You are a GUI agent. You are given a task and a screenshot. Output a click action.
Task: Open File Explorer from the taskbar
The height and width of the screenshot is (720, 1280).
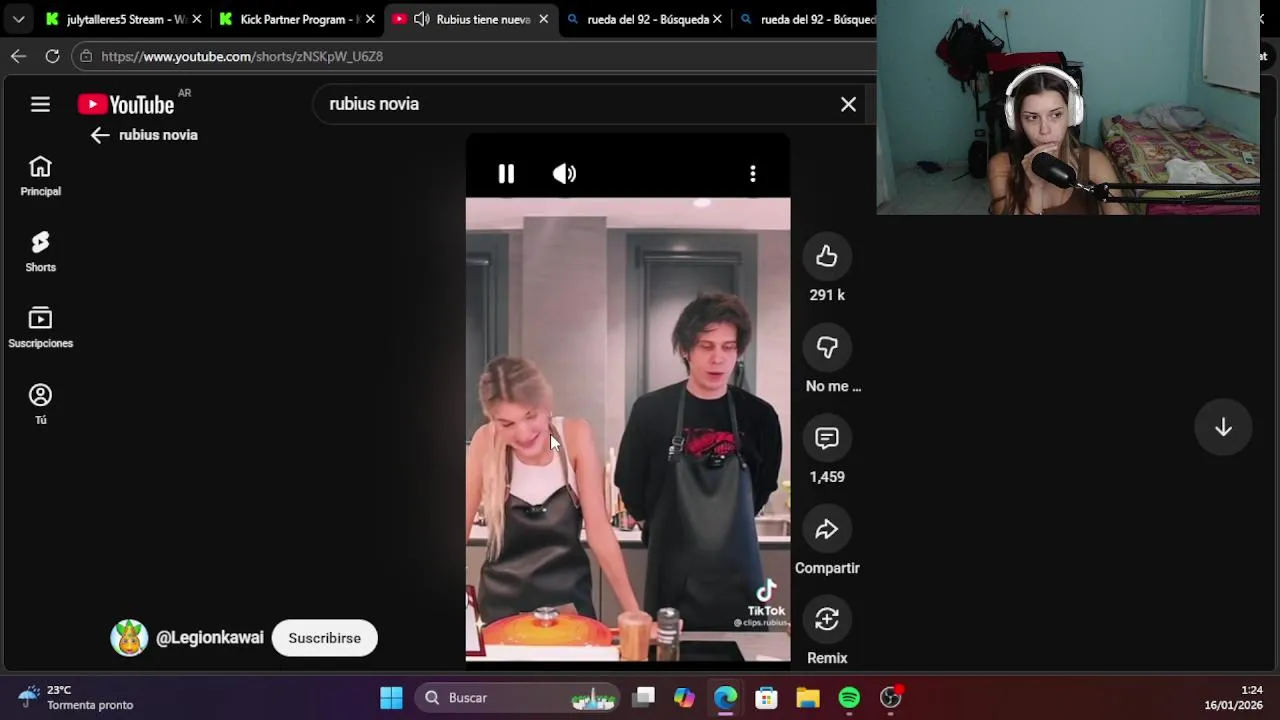[808, 698]
